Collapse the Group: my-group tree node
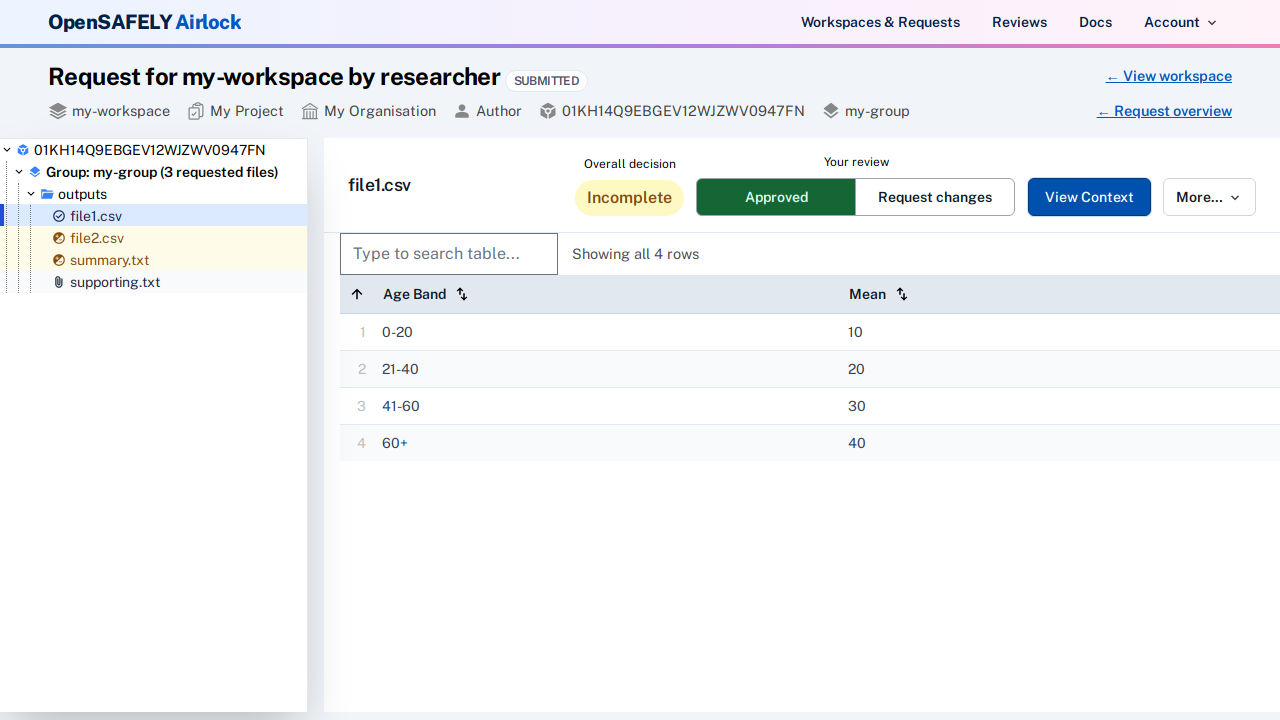1280x720 pixels. [x=18, y=172]
